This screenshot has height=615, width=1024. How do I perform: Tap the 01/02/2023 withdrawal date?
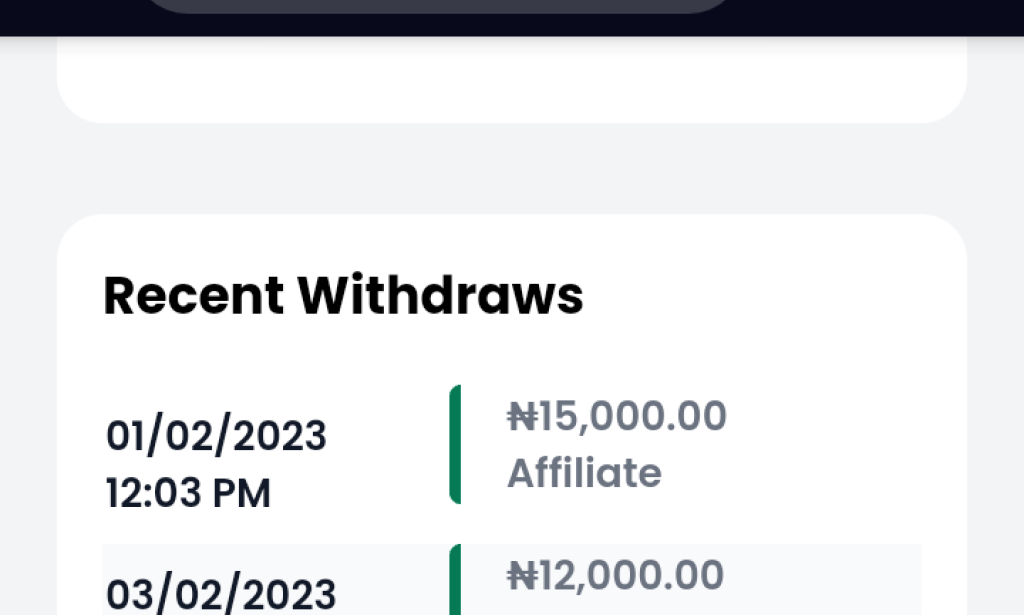pyautogui.click(x=215, y=434)
